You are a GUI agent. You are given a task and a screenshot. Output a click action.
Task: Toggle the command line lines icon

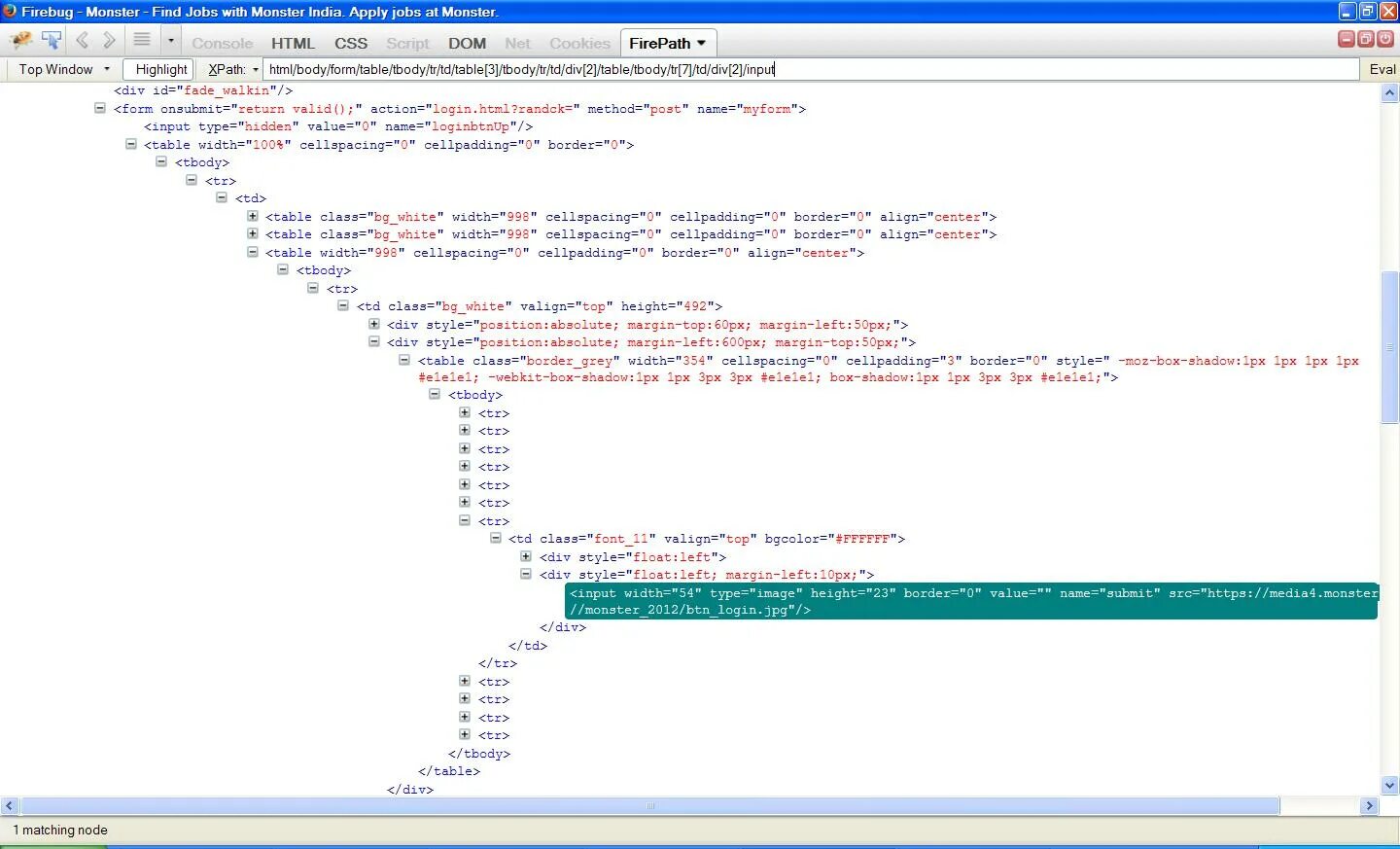(142, 41)
